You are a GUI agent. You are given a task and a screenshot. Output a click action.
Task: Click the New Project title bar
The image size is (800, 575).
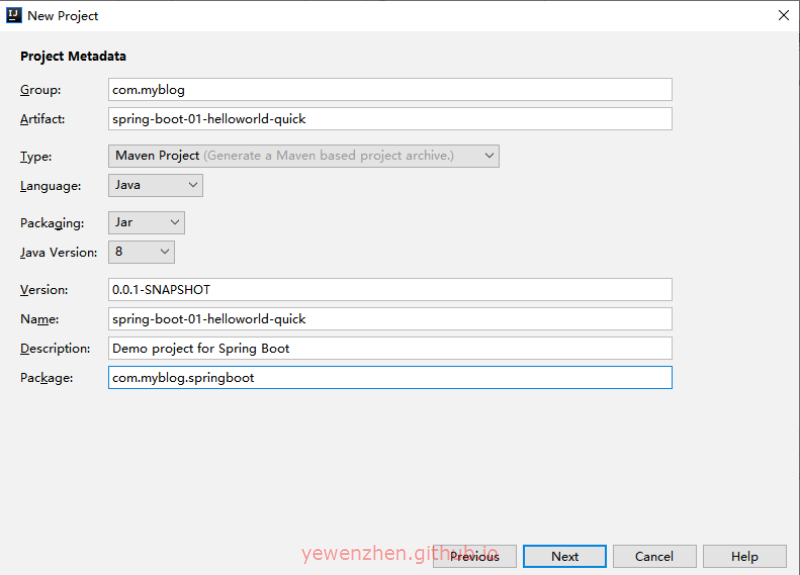[400, 15]
